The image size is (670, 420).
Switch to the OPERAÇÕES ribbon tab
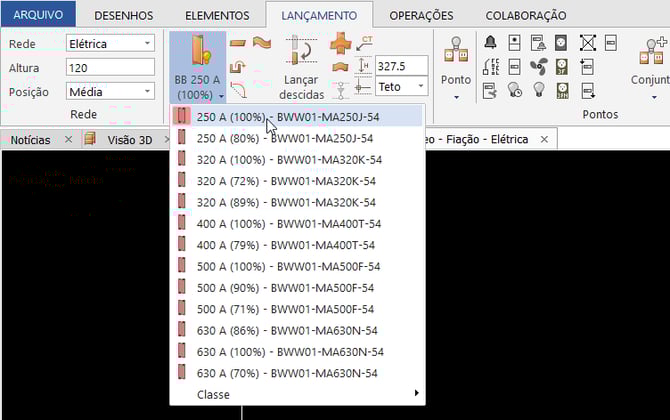[x=420, y=15]
